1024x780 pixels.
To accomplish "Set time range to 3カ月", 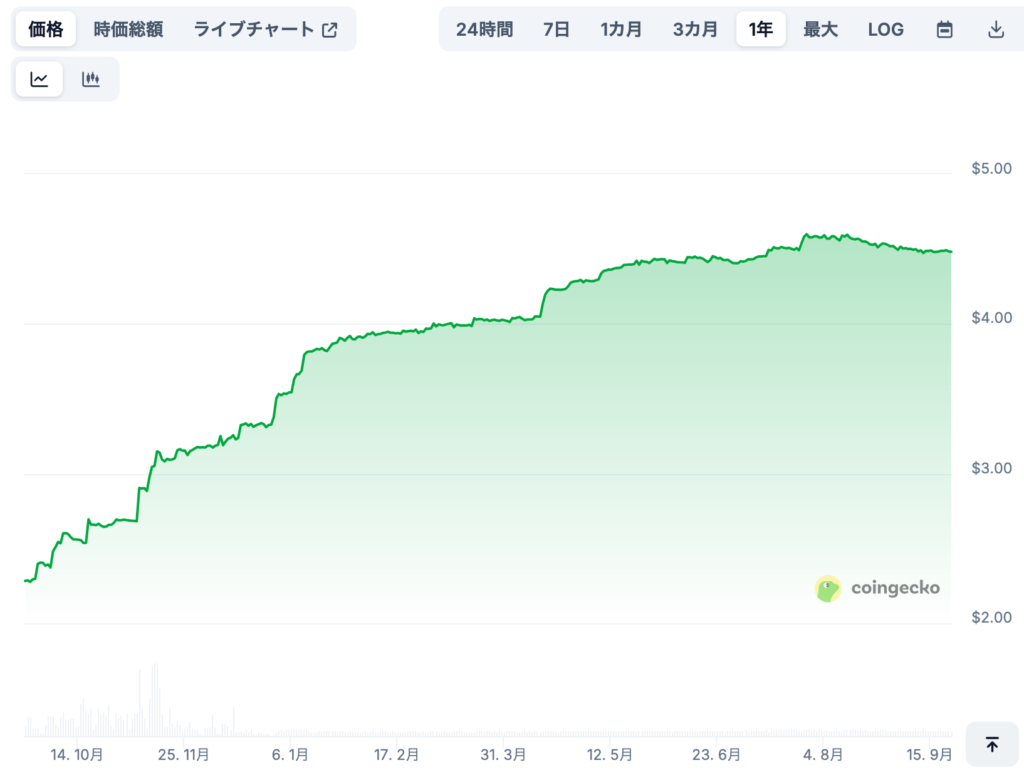I will (695, 29).
